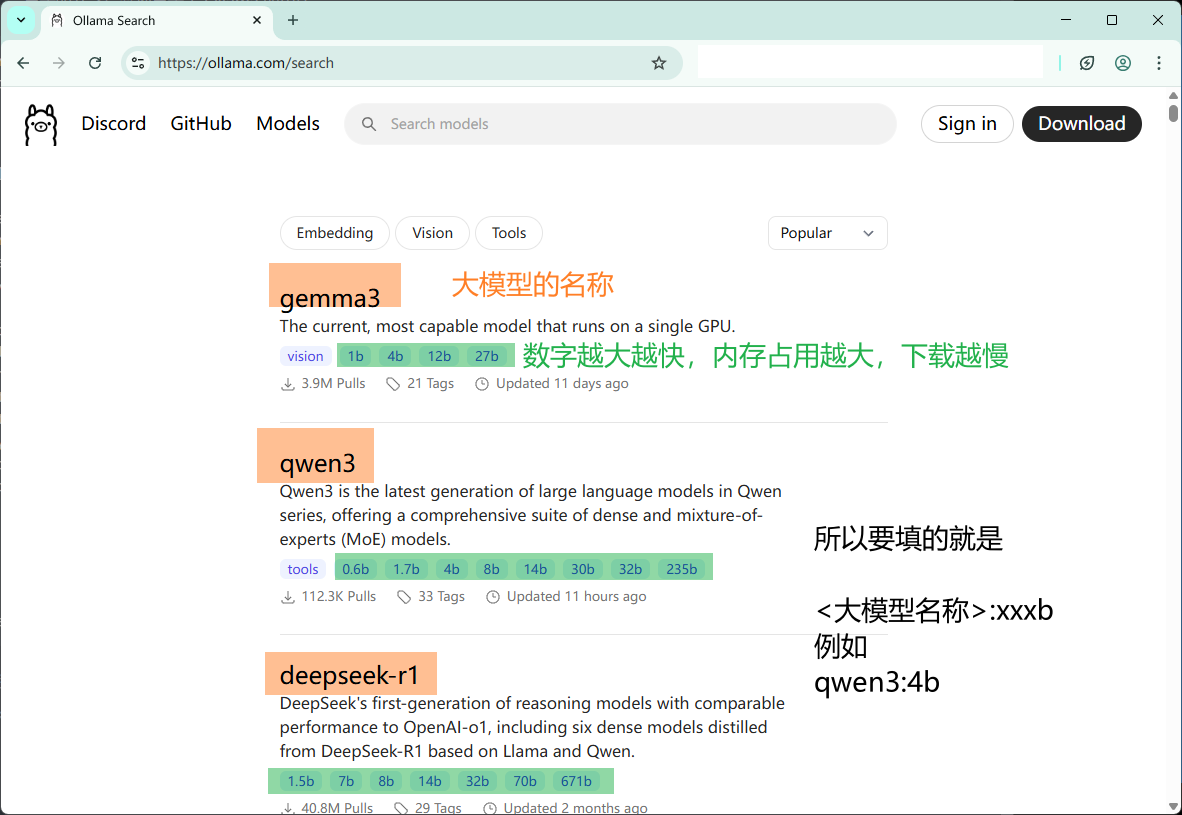Click gemma3 1b size tag

tap(356, 356)
